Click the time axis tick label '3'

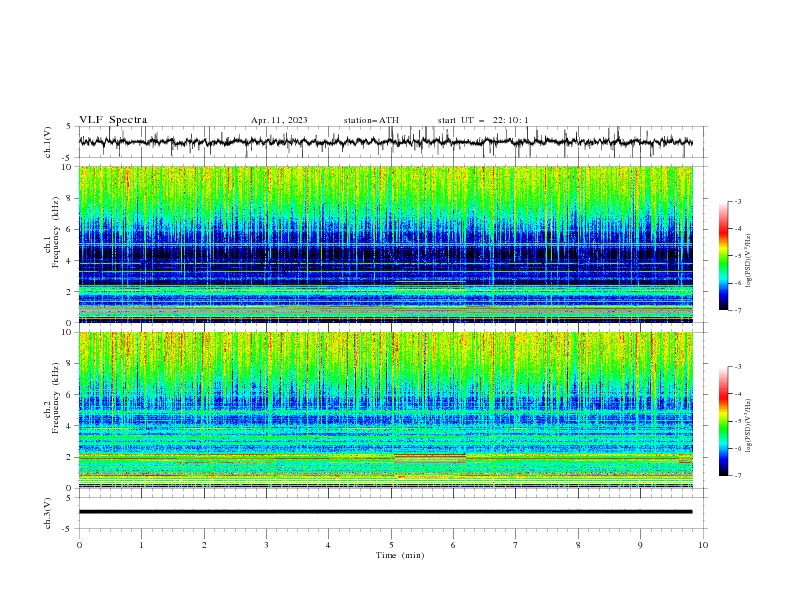pos(266,545)
